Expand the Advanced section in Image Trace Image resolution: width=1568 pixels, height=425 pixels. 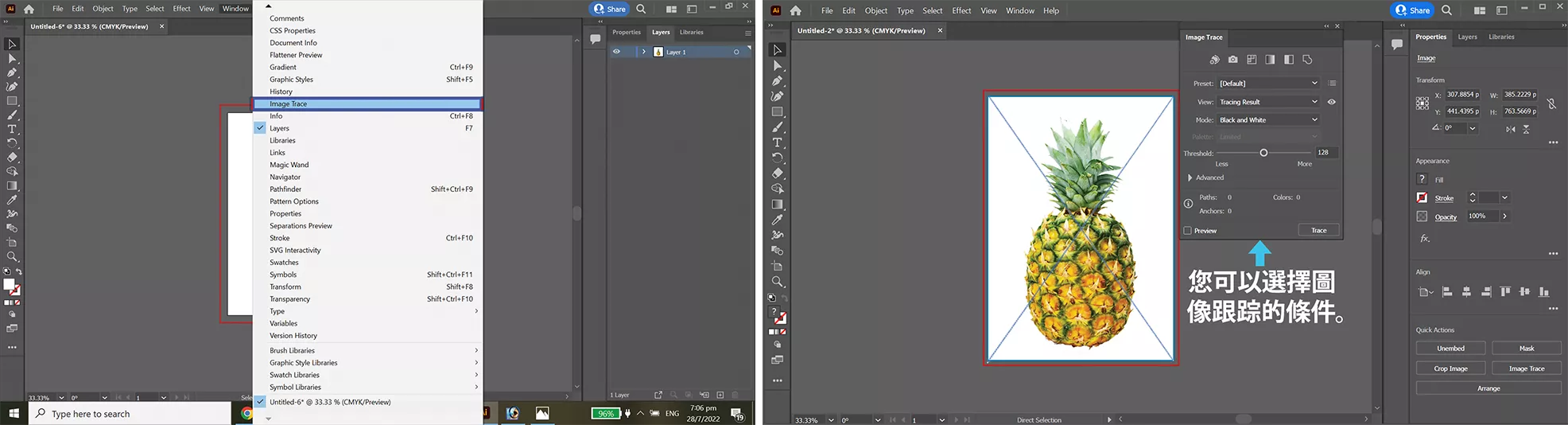pos(1190,177)
